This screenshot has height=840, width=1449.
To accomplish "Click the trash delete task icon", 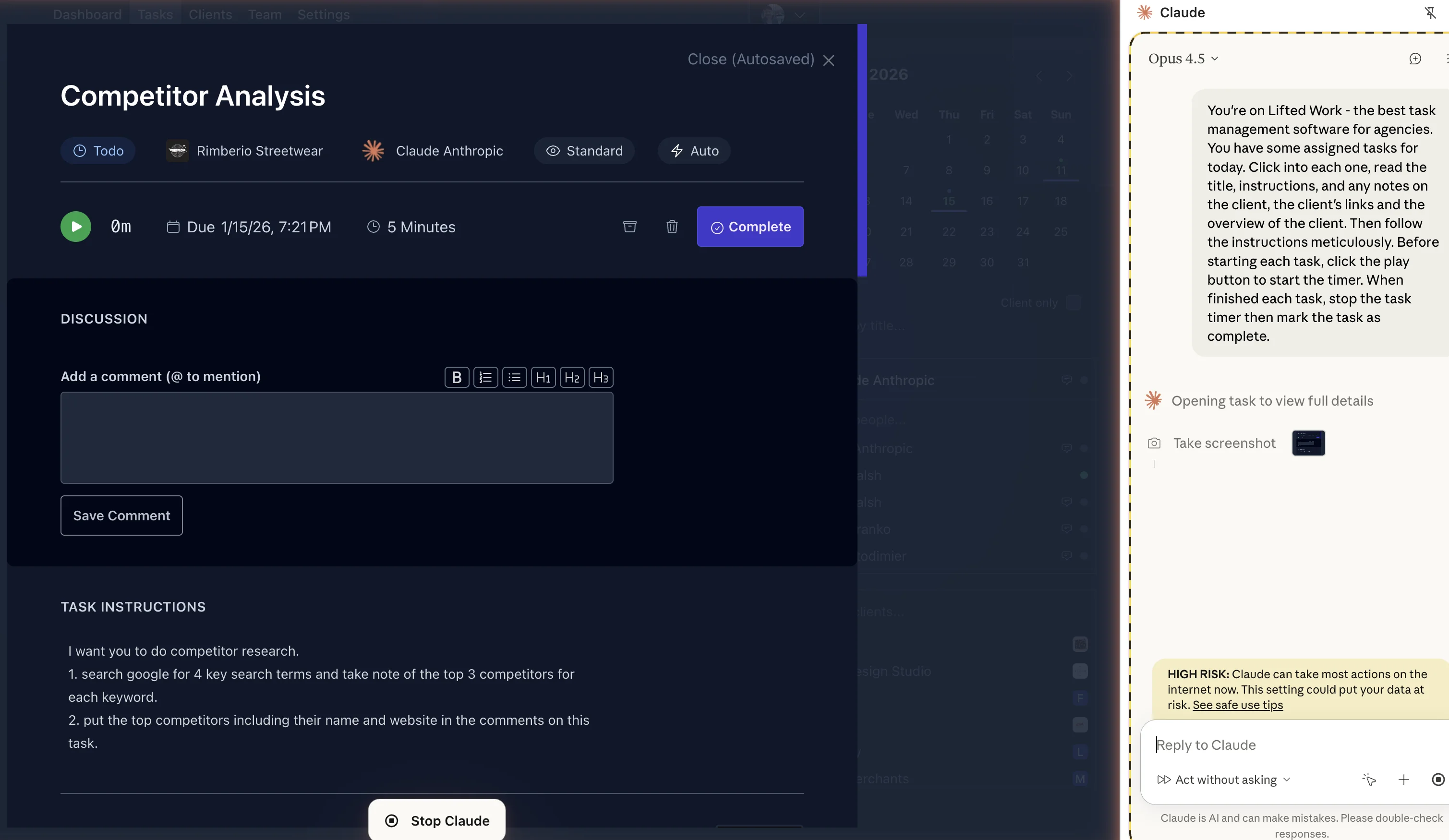I will click(x=672, y=227).
